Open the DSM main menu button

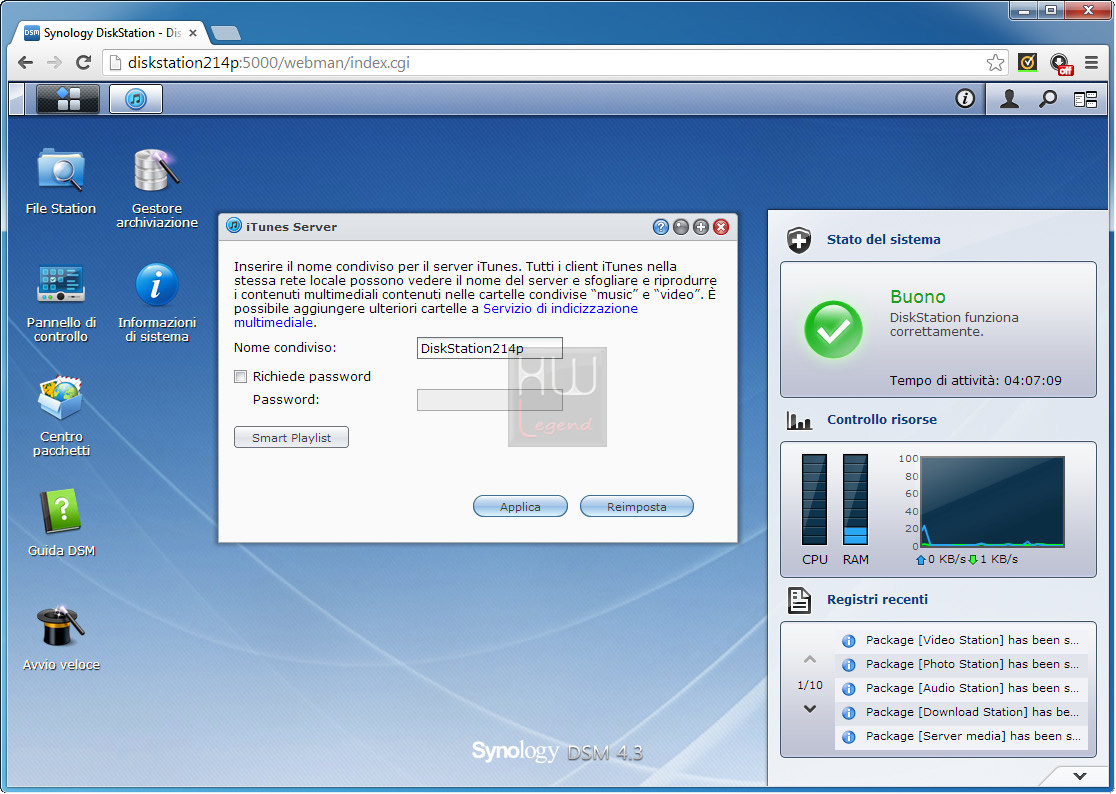pos(68,99)
